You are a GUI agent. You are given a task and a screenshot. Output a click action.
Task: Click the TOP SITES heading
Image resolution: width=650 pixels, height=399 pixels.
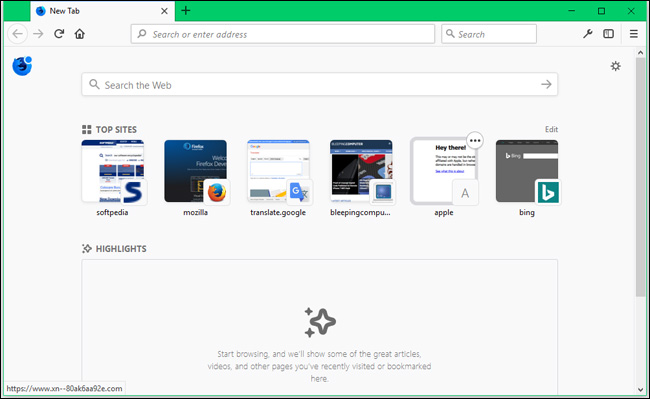(116, 130)
